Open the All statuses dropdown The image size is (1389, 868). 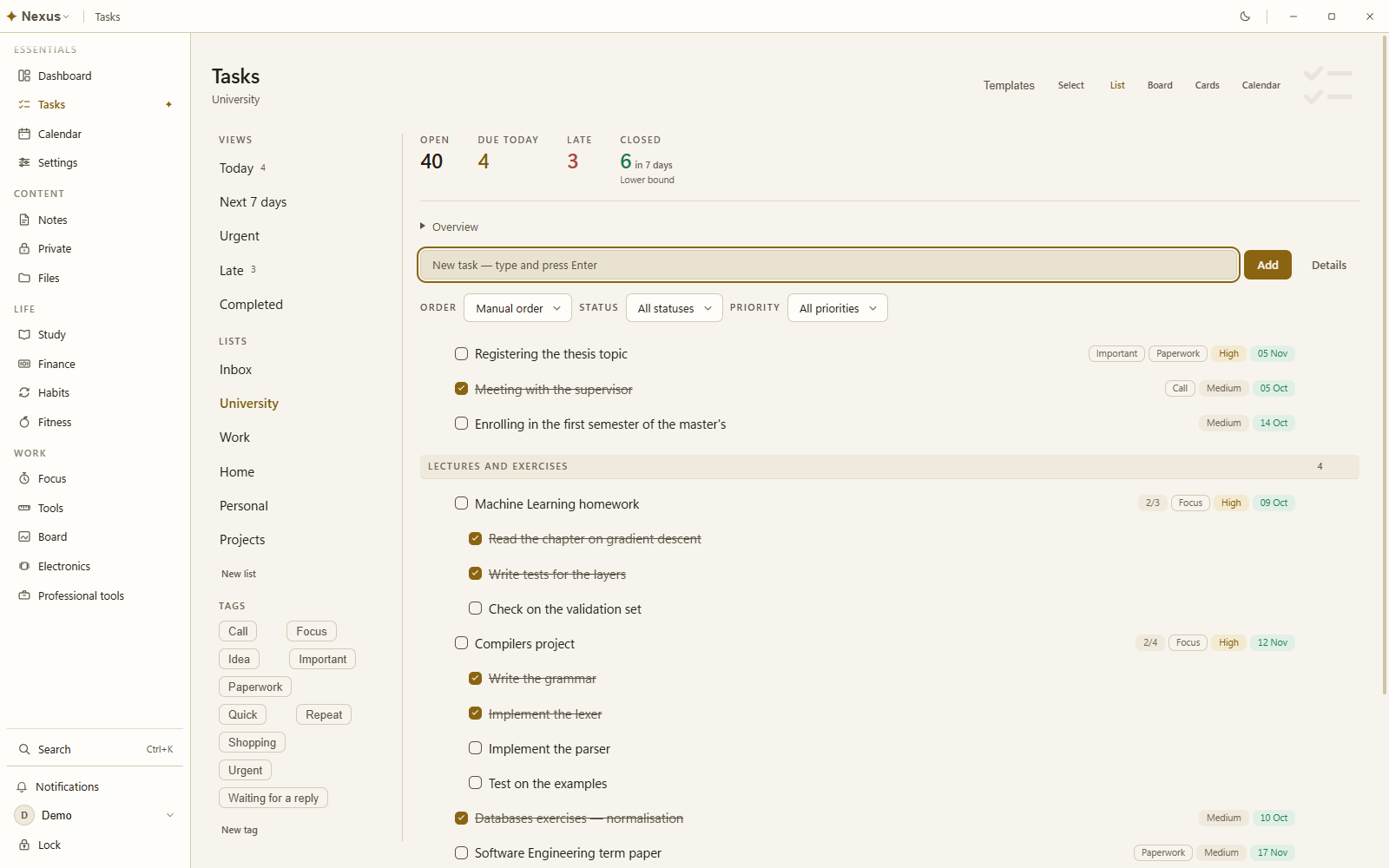pyautogui.click(x=674, y=308)
